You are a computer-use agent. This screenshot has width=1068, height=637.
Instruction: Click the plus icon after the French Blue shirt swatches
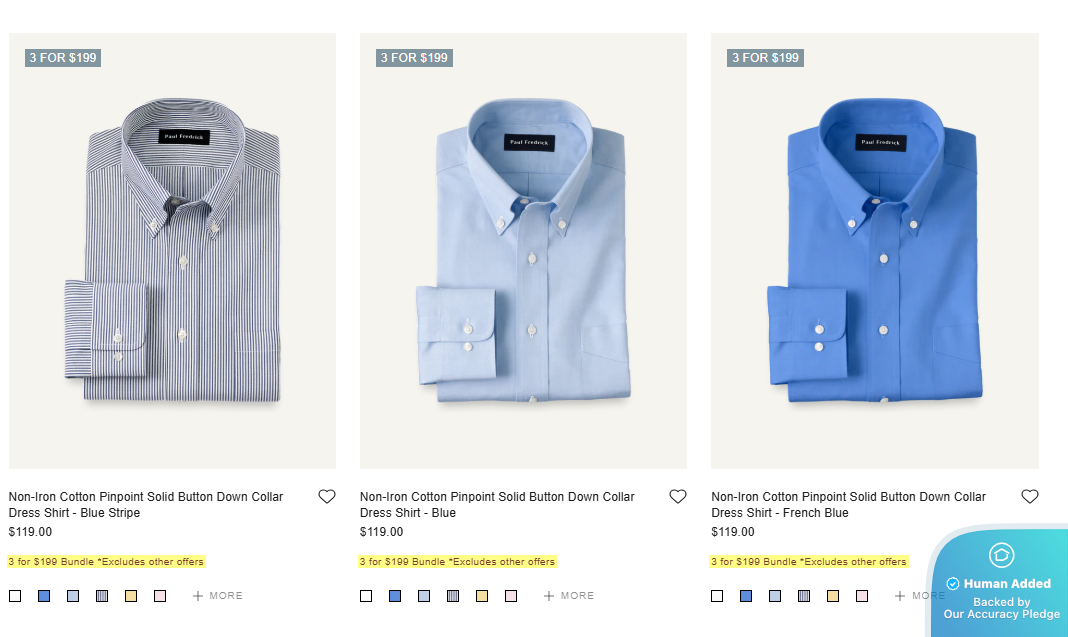tap(900, 595)
